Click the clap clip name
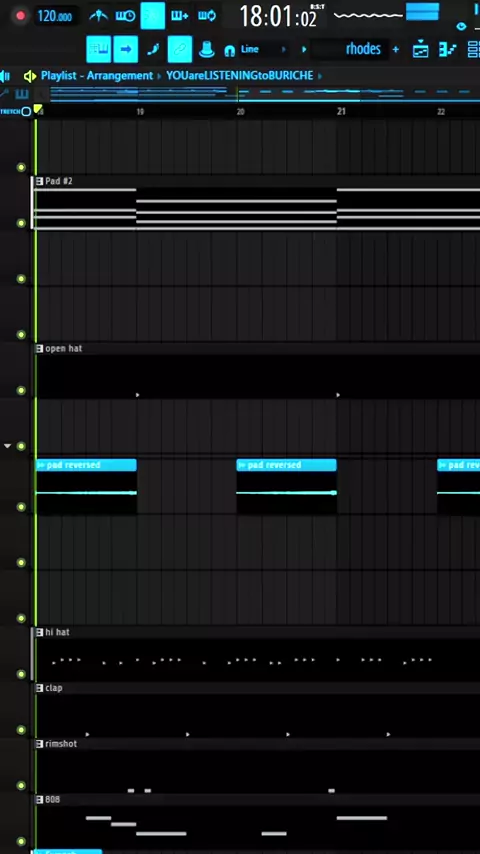 [54, 688]
